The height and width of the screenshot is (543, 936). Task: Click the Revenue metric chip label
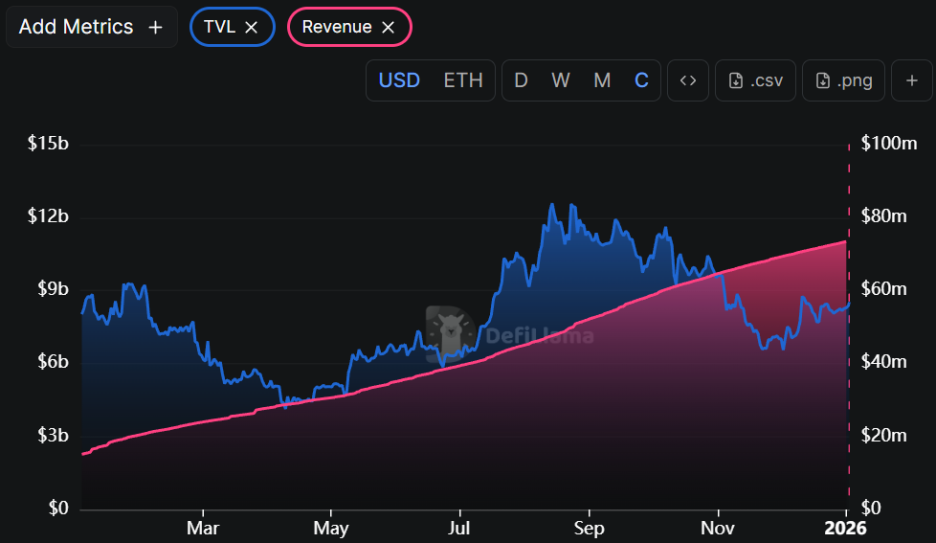point(337,27)
